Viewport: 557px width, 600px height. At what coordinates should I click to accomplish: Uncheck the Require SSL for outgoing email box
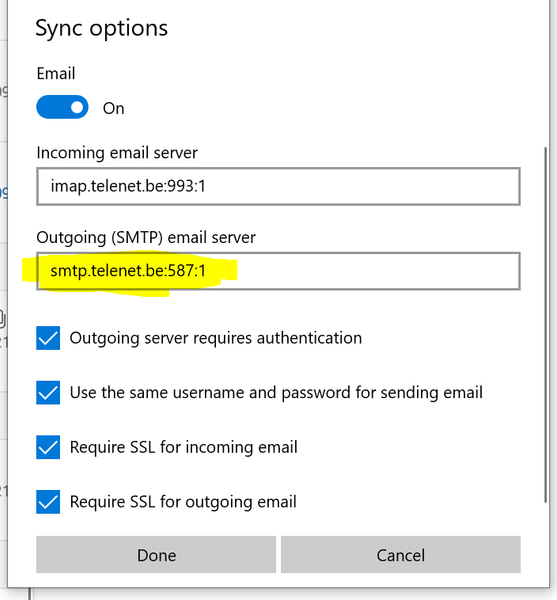(48, 502)
